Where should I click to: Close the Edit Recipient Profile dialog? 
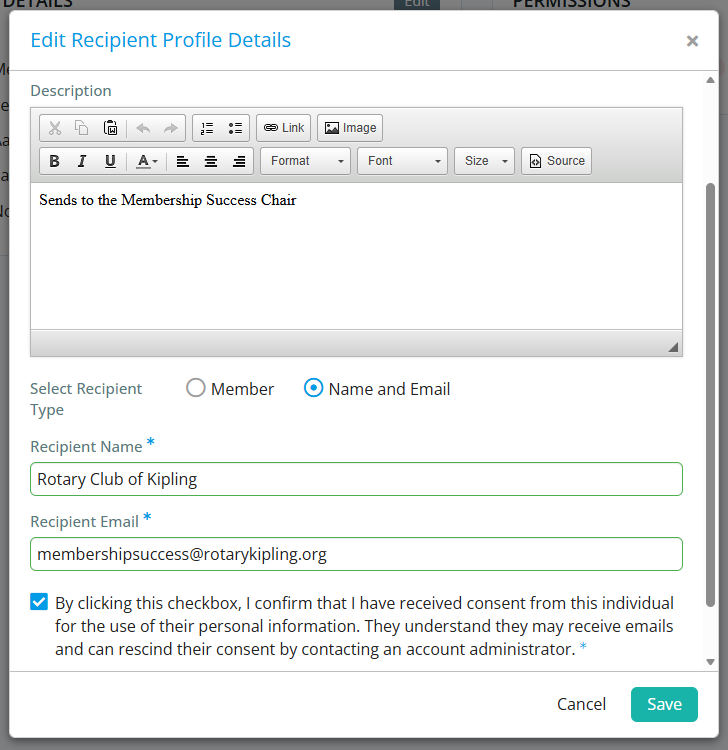pos(692,41)
